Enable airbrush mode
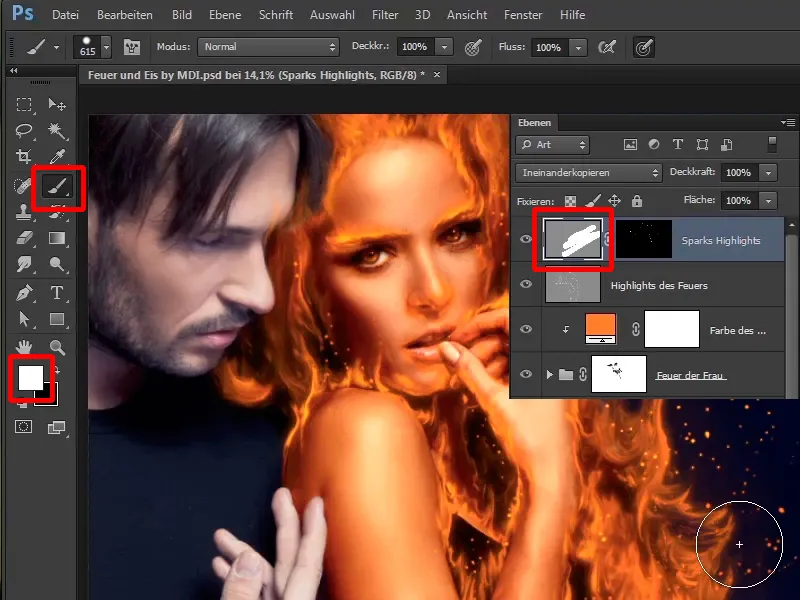 (x=607, y=47)
